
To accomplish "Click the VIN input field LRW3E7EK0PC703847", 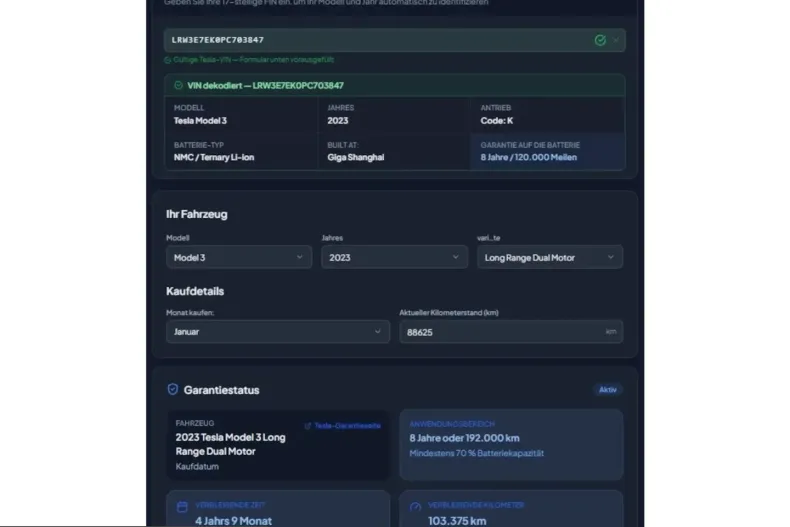I will pyautogui.click(x=394, y=40).
